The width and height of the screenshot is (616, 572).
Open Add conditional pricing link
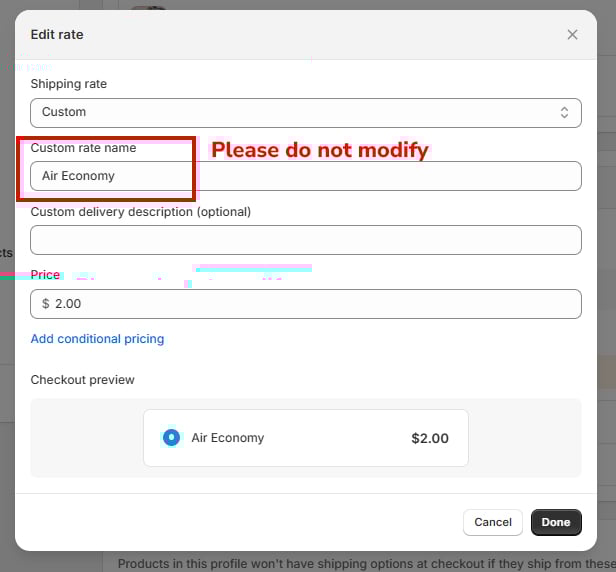97,339
